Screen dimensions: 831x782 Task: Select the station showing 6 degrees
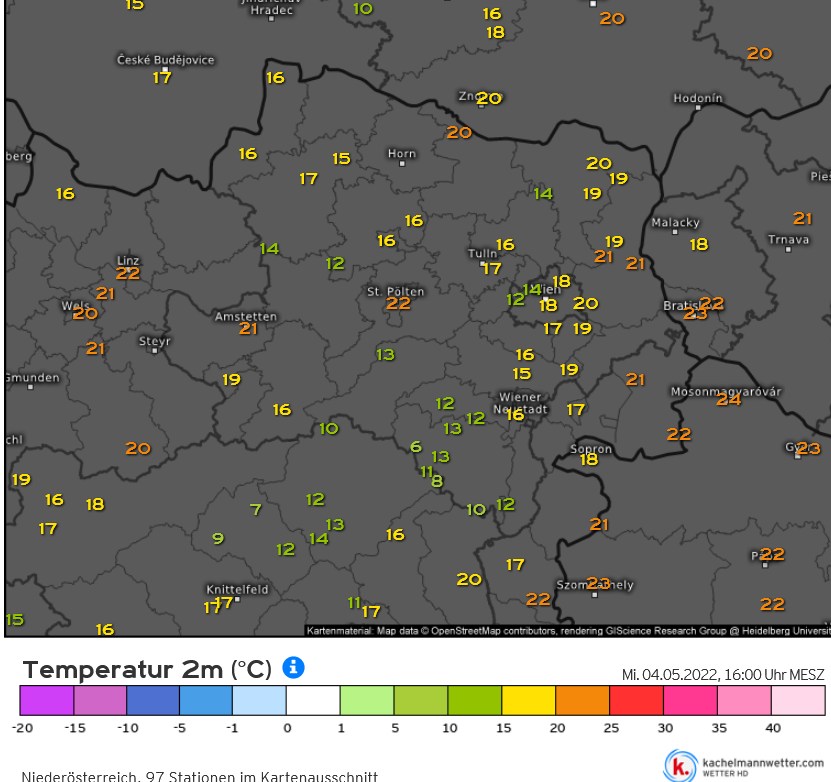point(416,447)
